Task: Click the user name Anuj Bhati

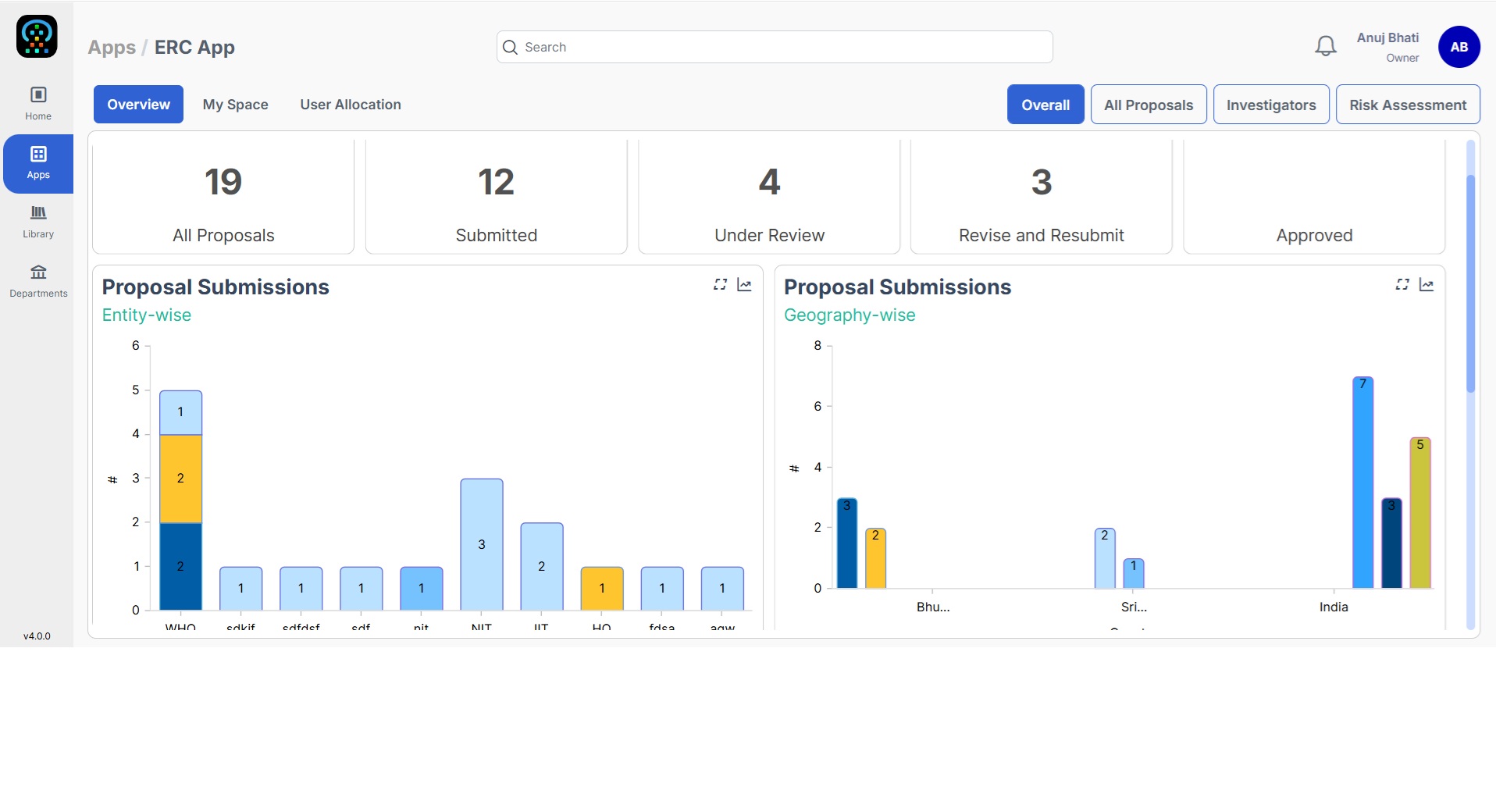Action: [1387, 37]
